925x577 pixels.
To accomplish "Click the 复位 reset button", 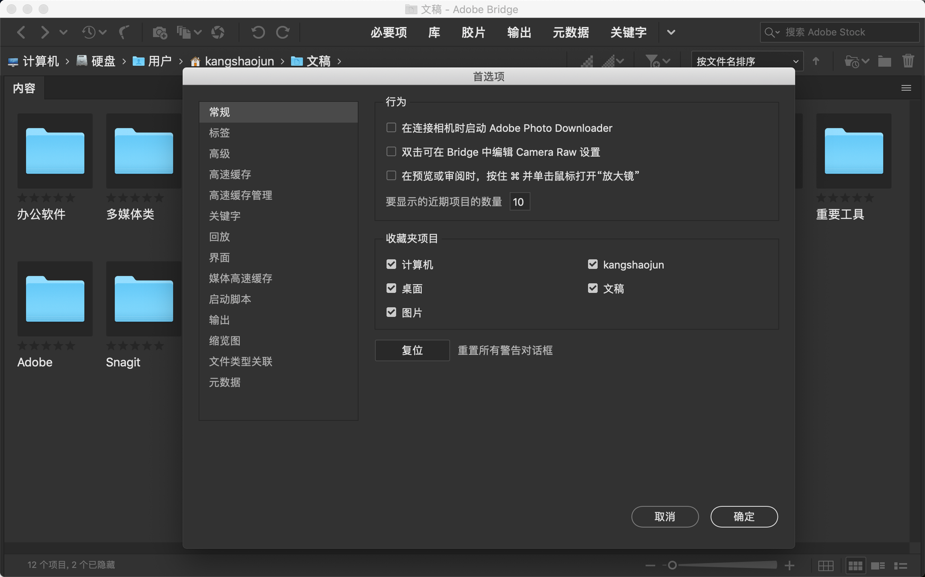I will coord(412,350).
